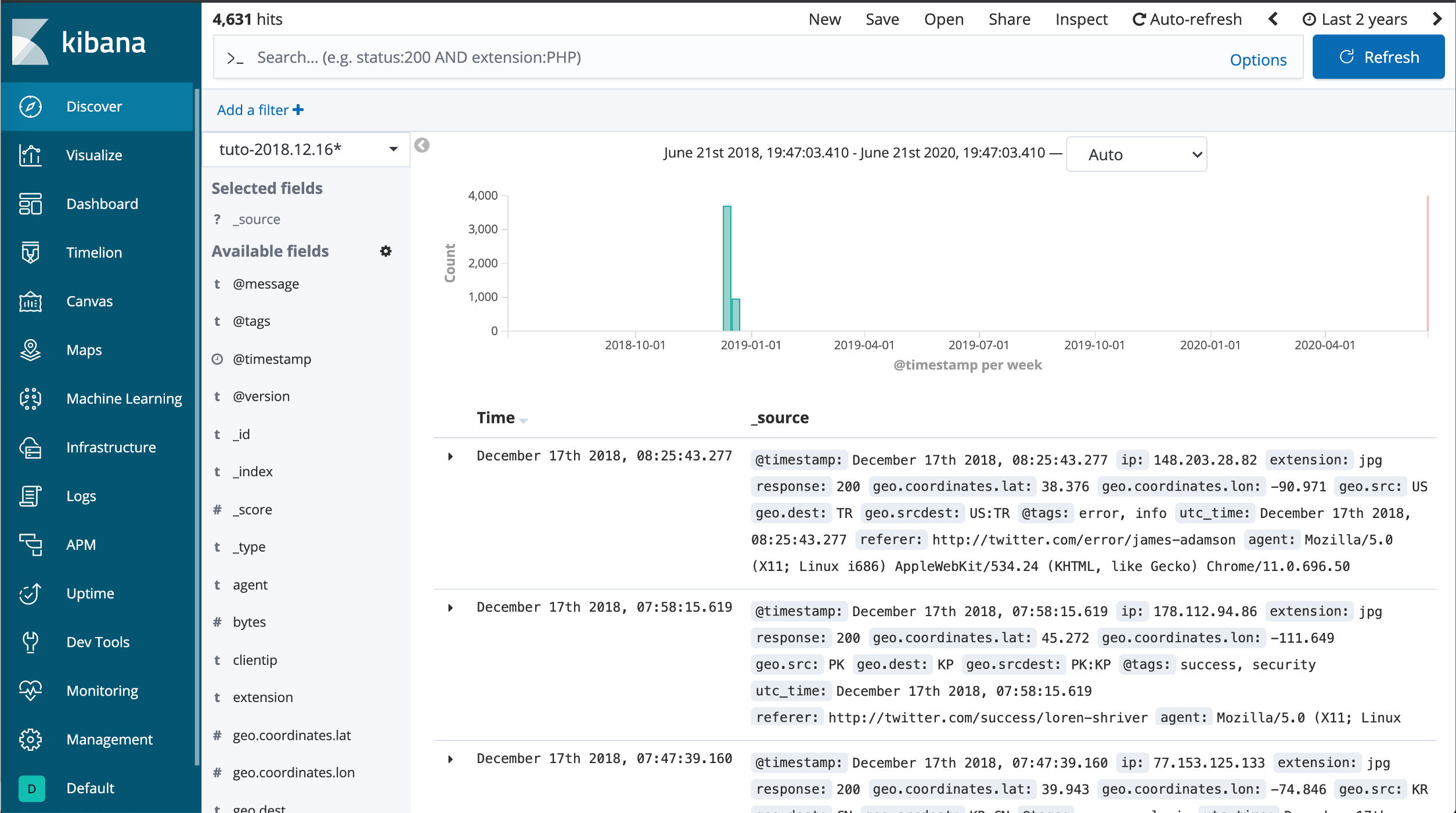Click the Inspect menu item
This screenshot has width=1456, height=813.
1081,19
